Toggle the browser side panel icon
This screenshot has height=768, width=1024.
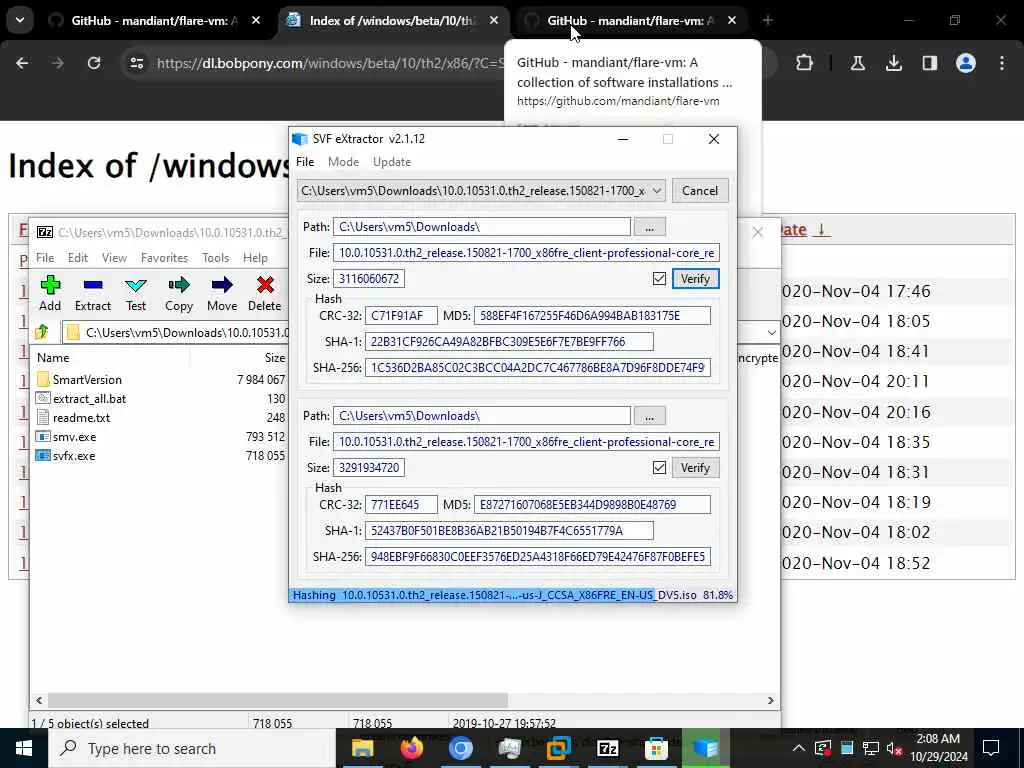(x=929, y=63)
